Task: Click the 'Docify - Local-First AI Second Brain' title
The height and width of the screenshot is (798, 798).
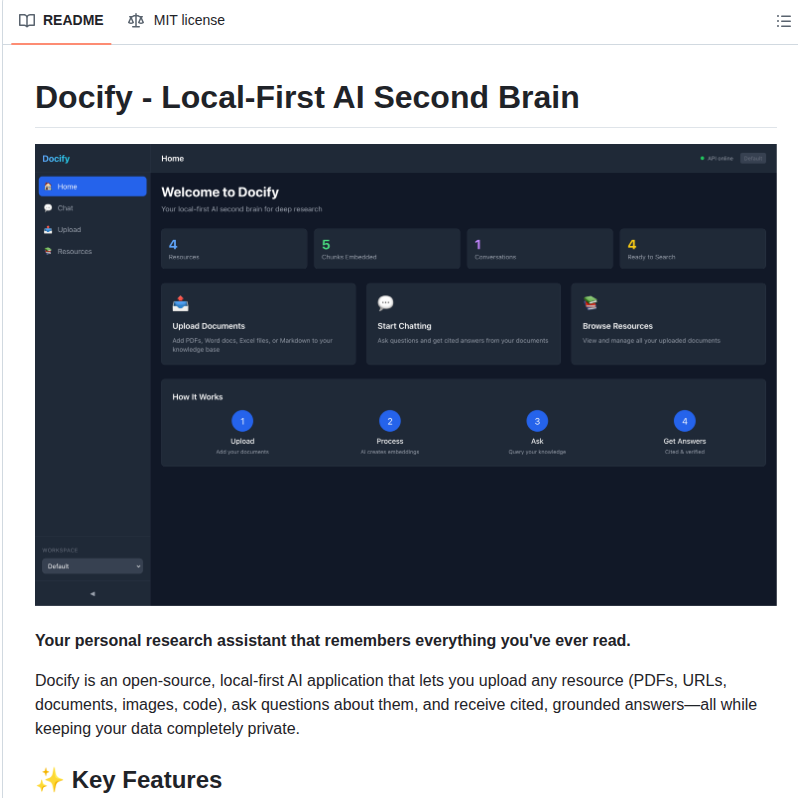Action: click(307, 97)
